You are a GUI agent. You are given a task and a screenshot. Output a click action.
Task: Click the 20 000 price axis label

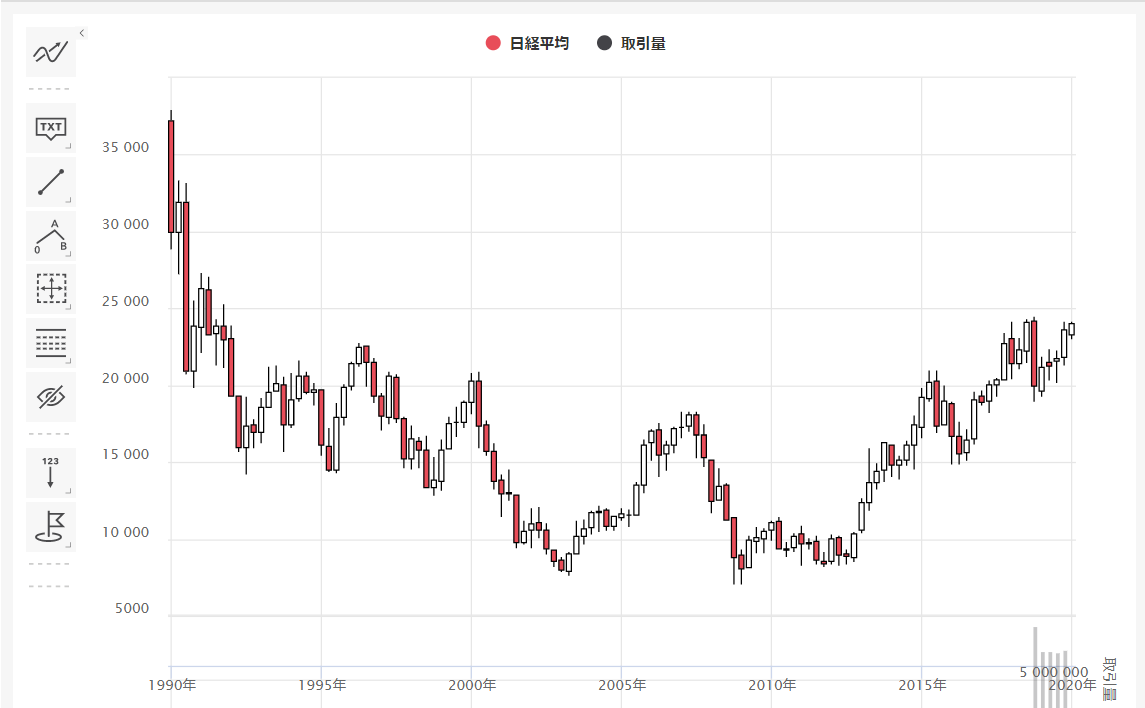[126, 379]
